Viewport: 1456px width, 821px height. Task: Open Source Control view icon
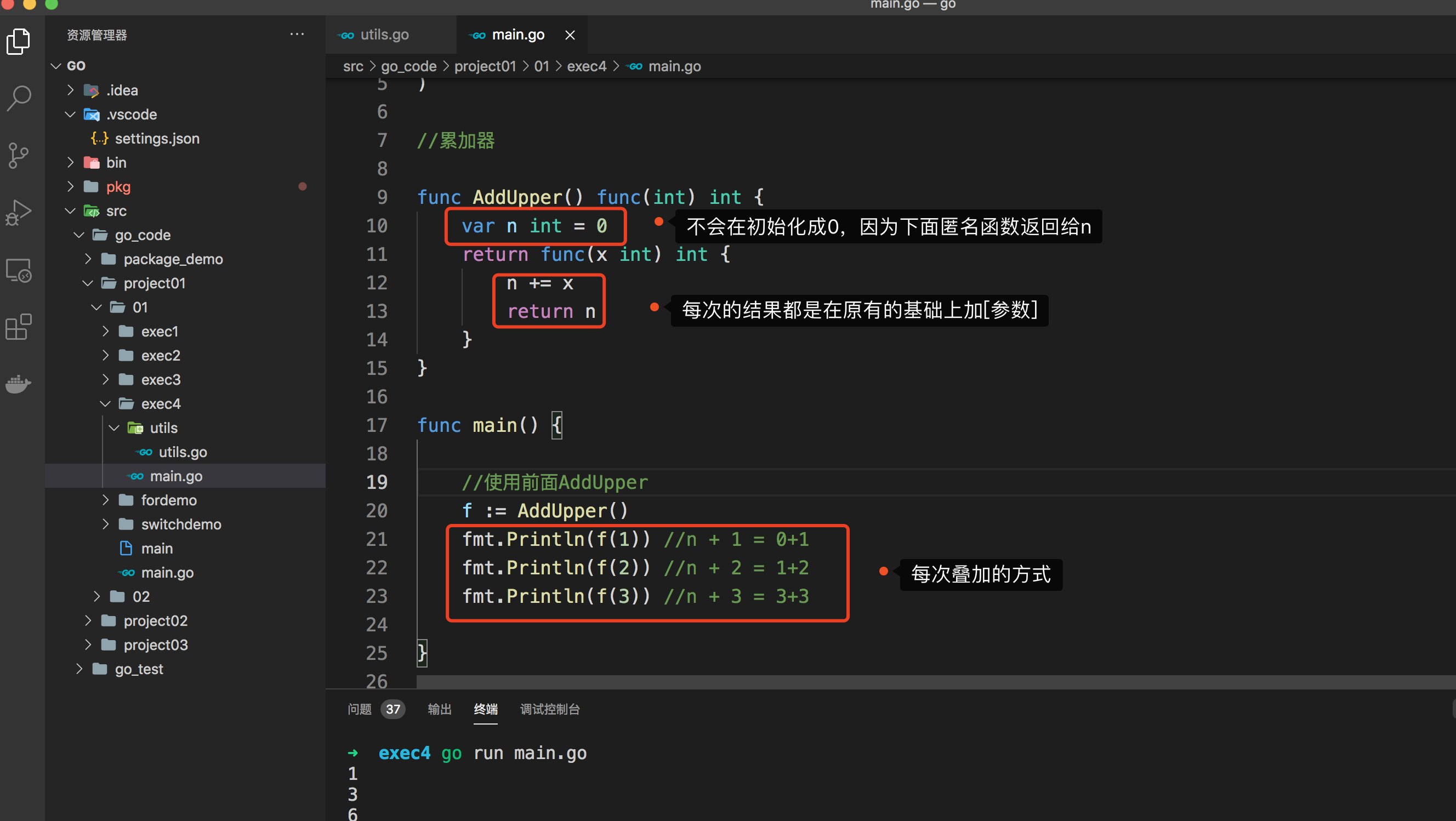19,156
